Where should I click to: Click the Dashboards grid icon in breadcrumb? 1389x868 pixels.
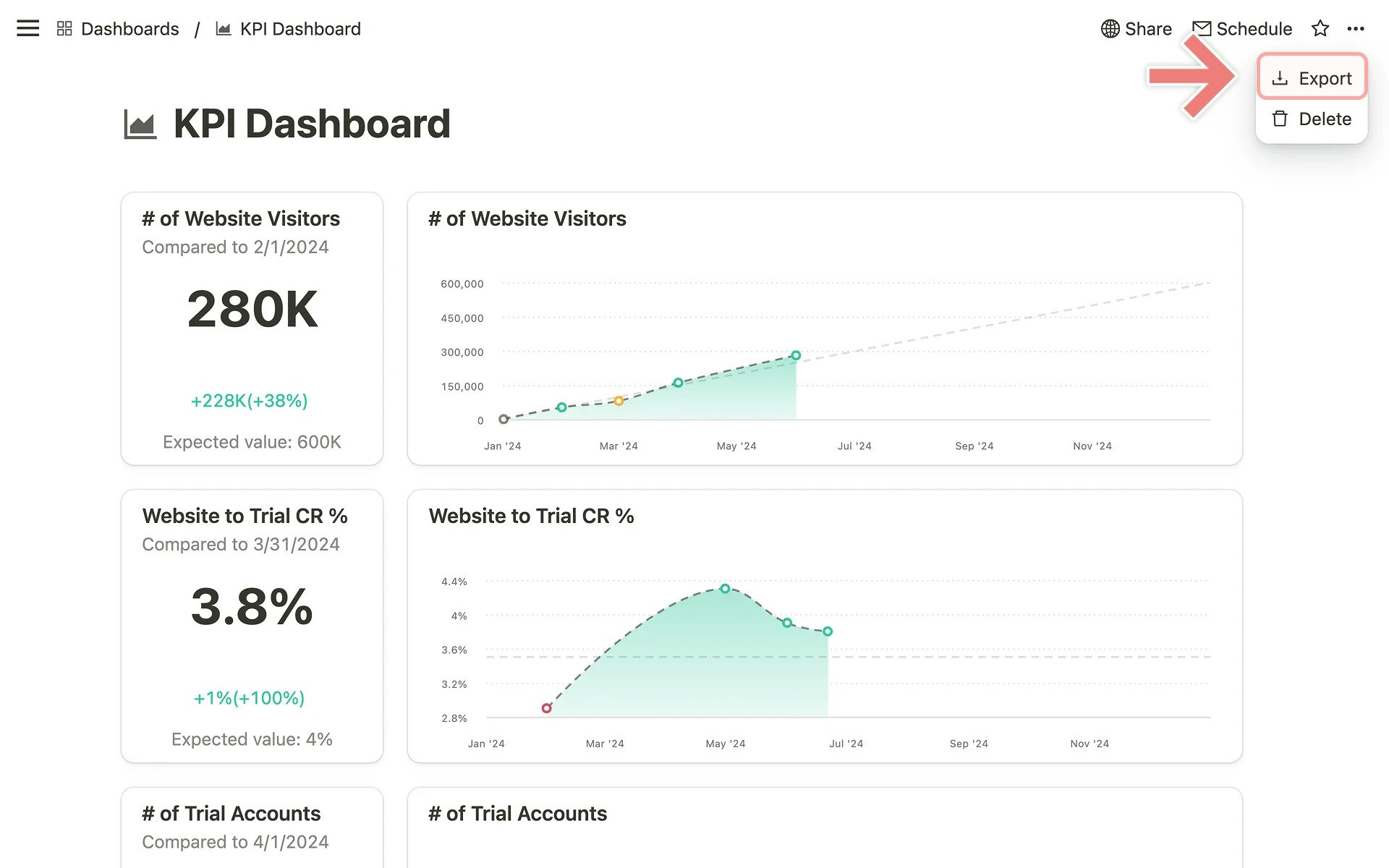[64, 28]
